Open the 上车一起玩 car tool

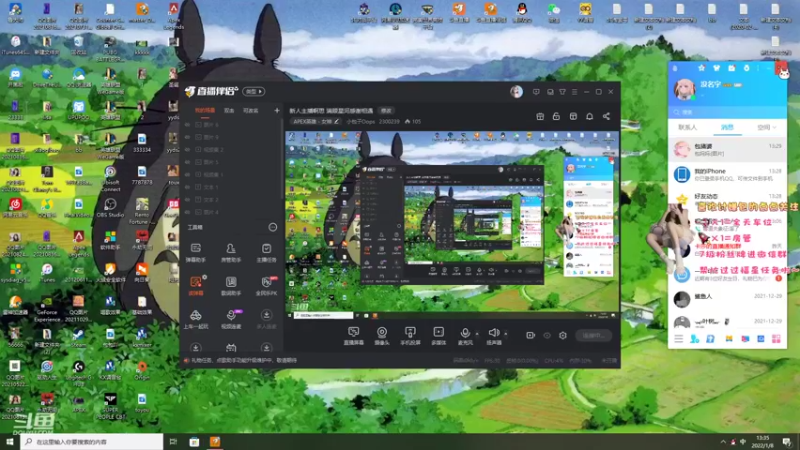click(x=195, y=319)
